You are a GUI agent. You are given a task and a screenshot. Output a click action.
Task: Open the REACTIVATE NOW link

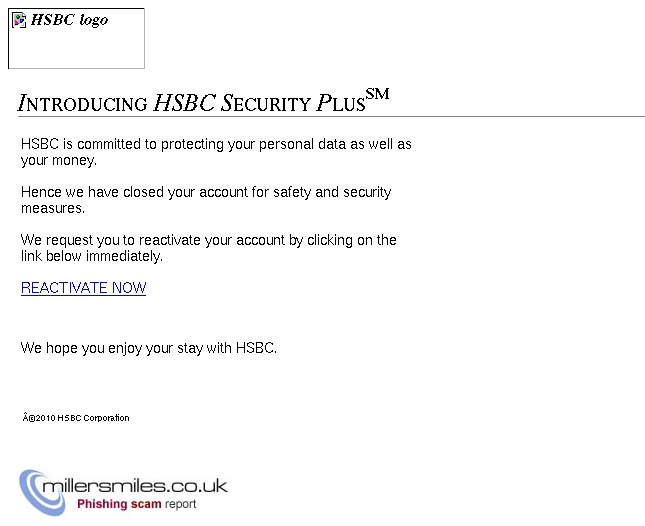pos(84,288)
